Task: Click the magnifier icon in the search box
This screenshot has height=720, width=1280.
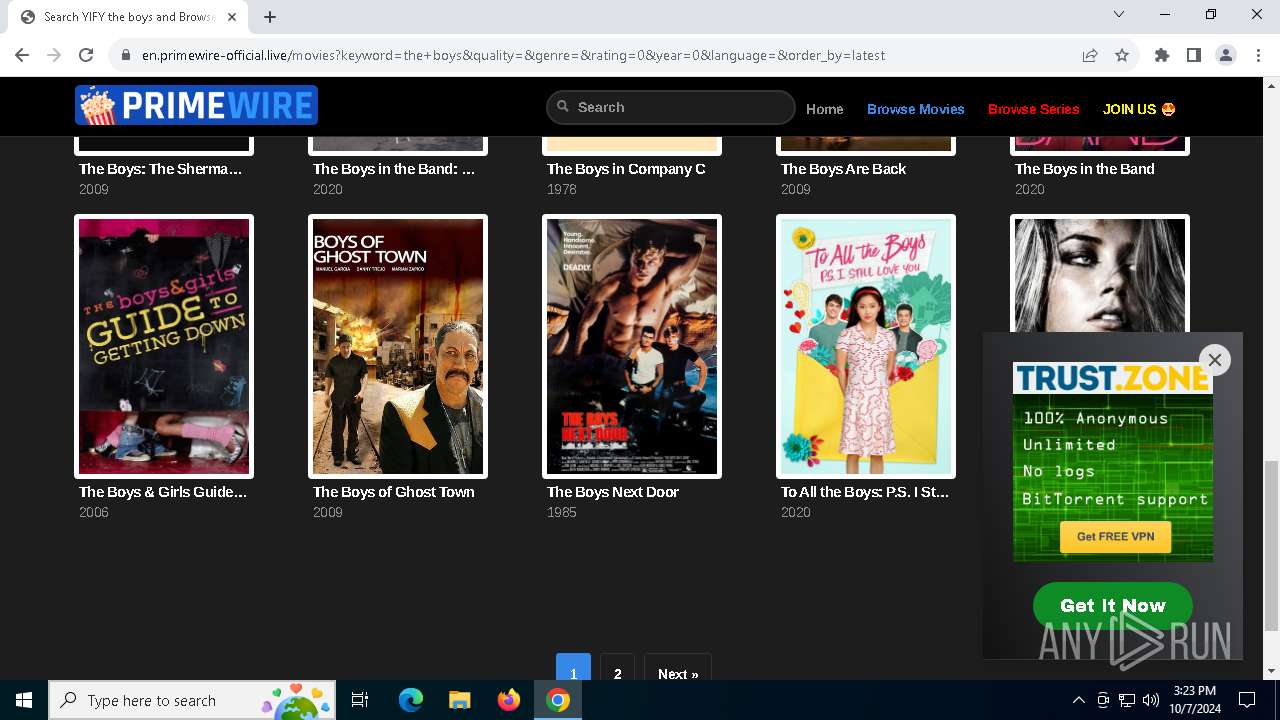Action: point(563,107)
